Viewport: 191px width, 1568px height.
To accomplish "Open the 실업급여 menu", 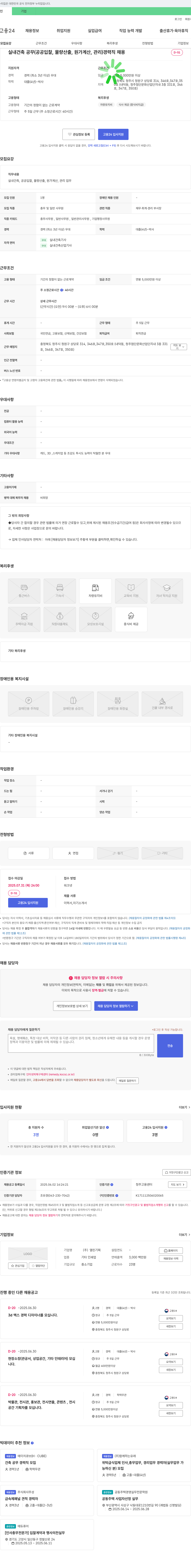I will 95,31.
